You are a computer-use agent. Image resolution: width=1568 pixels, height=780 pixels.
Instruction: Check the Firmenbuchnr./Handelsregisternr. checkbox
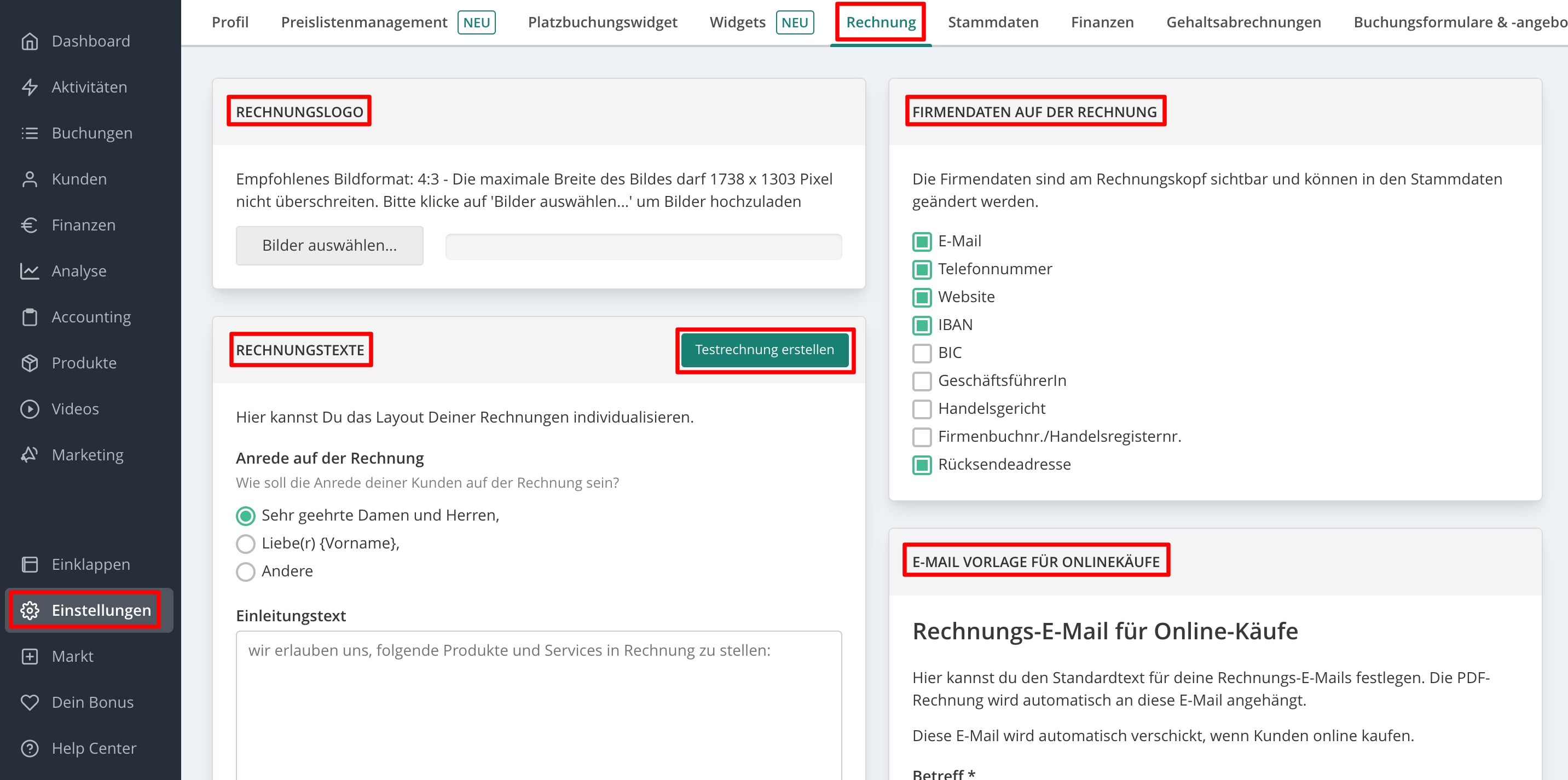coord(922,437)
